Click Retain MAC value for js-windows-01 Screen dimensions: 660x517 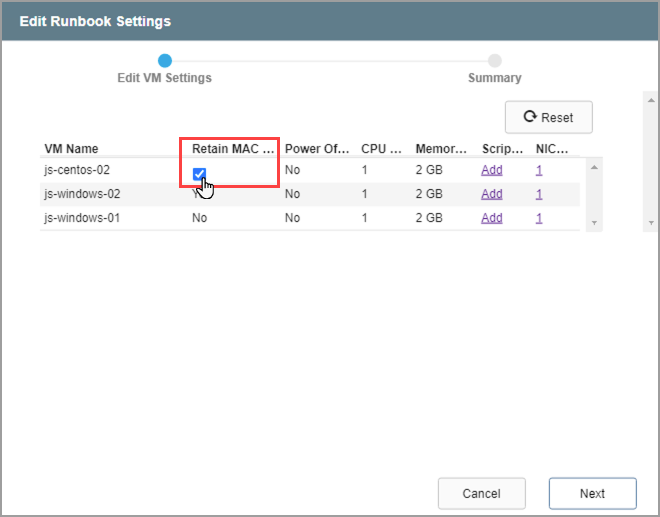pos(200,218)
